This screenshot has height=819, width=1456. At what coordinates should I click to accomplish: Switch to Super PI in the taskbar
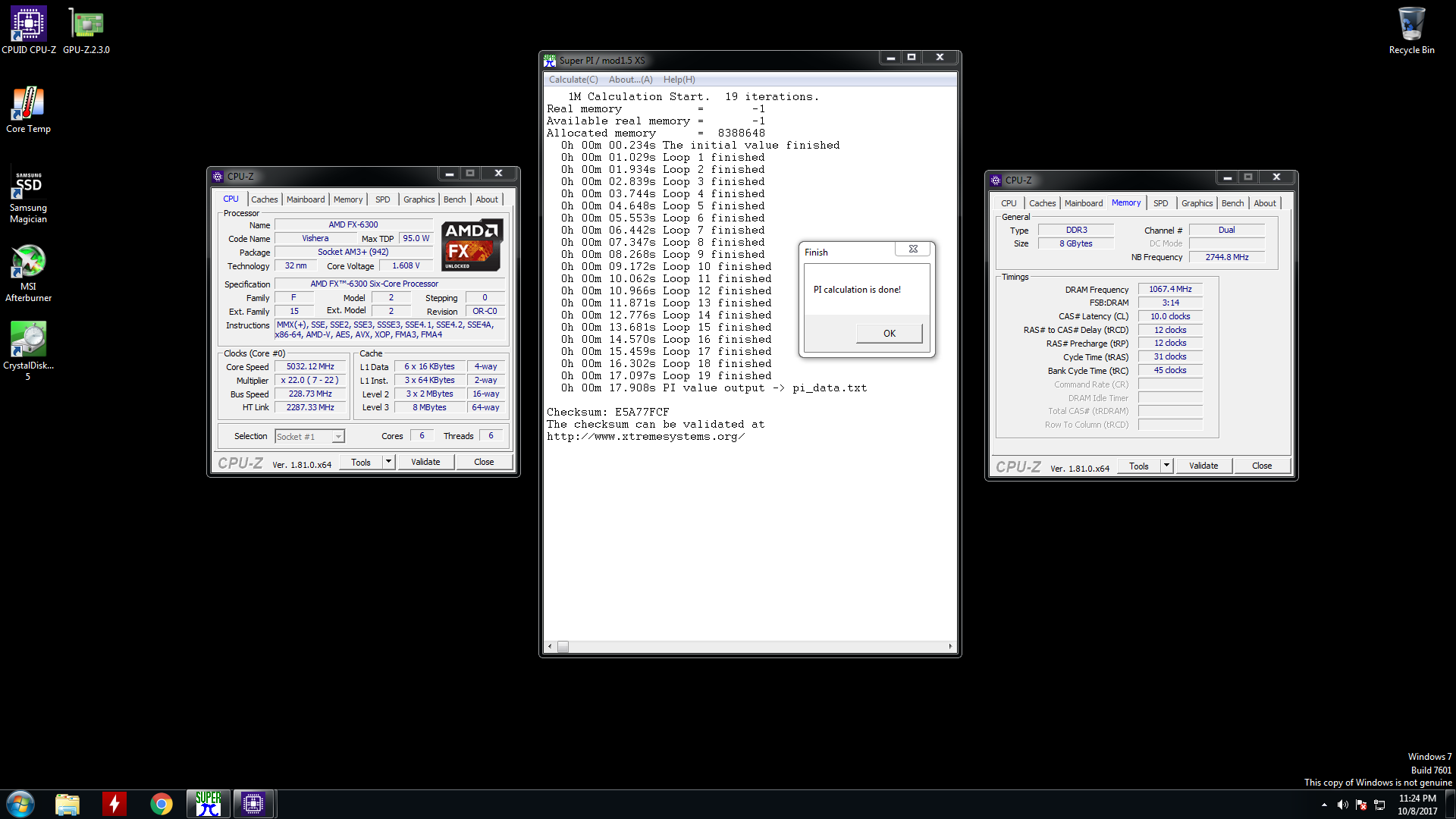point(208,804)
